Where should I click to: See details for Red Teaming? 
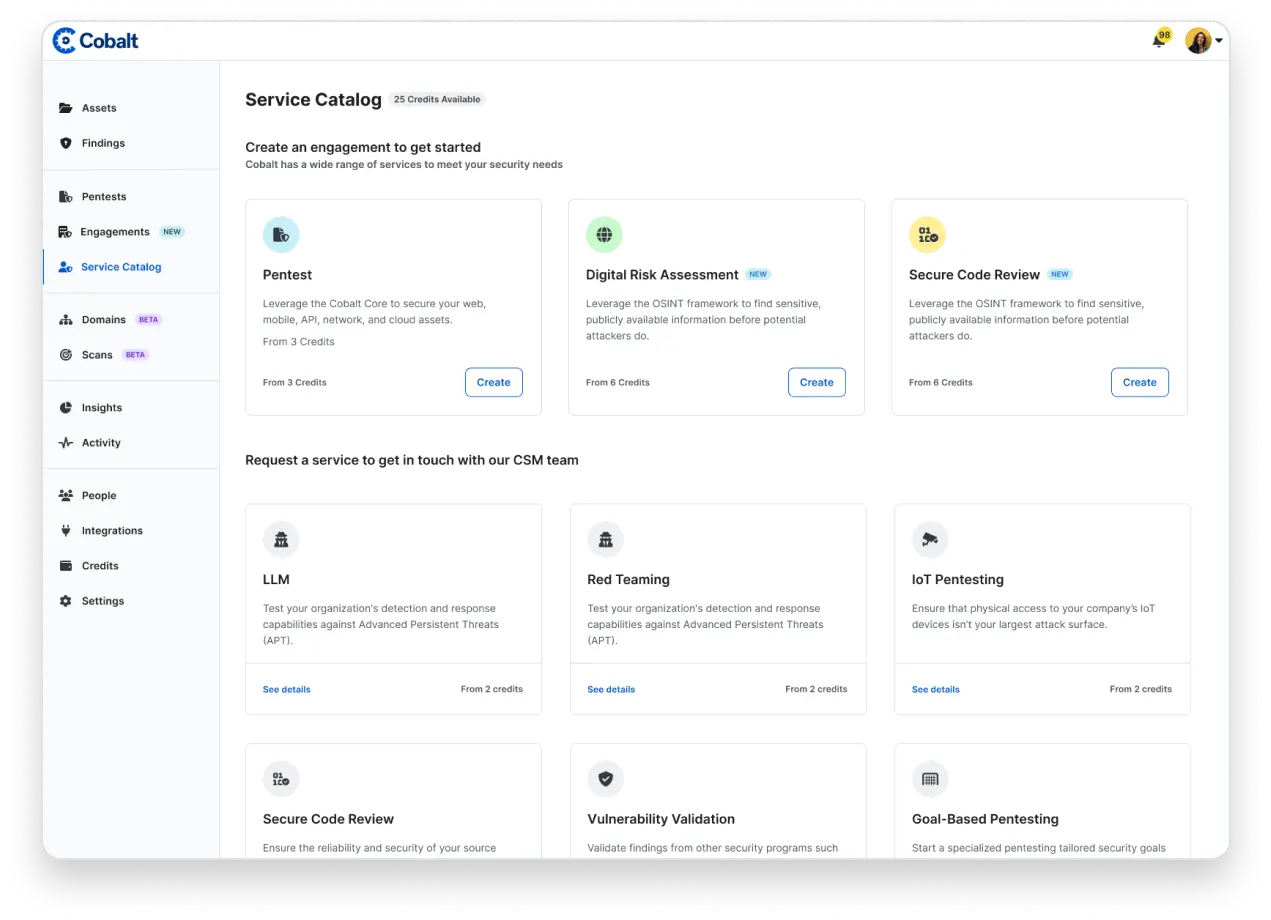tap(610, 689)
